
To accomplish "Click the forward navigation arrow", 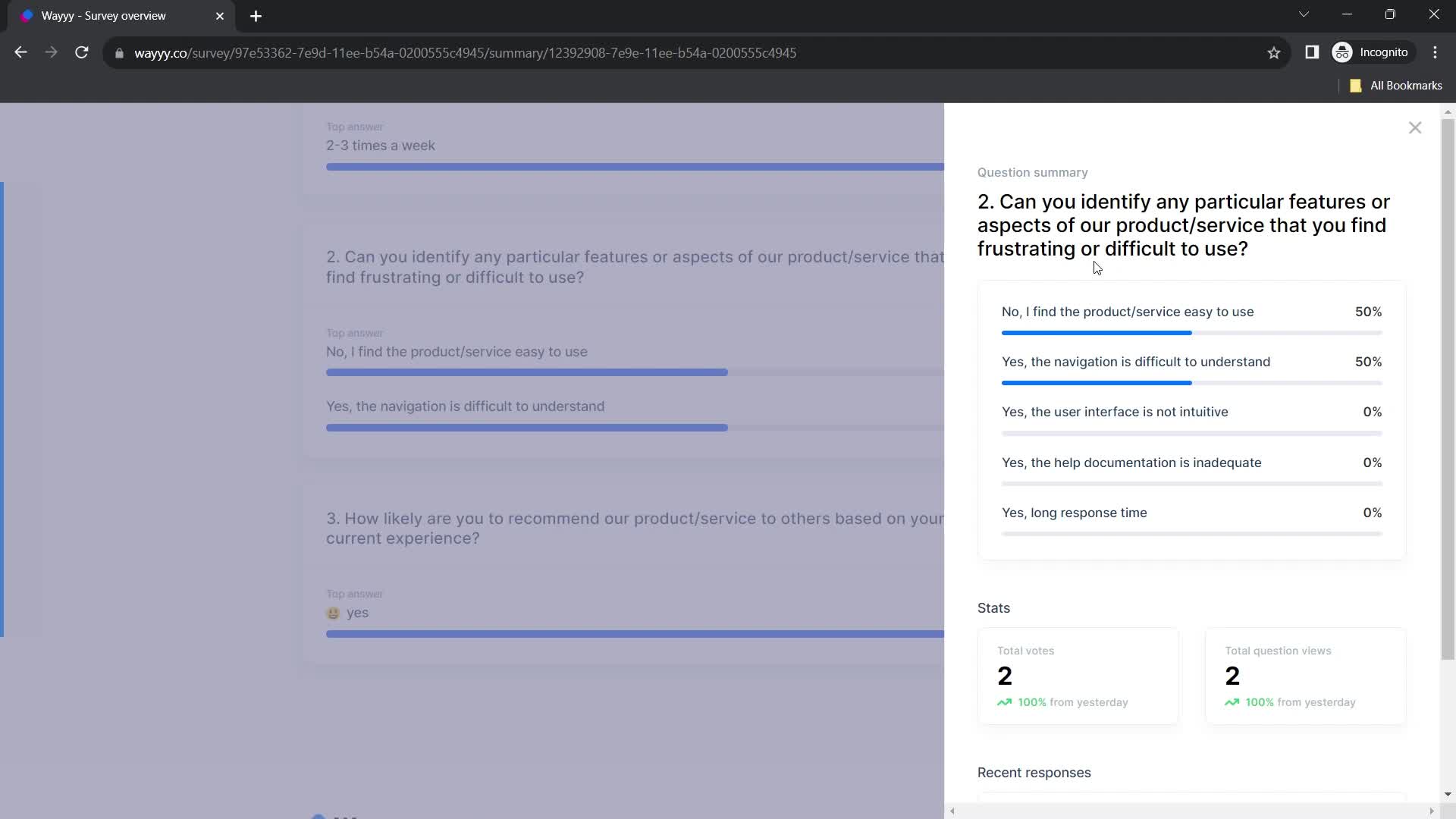I will click(x=51, y=52).
